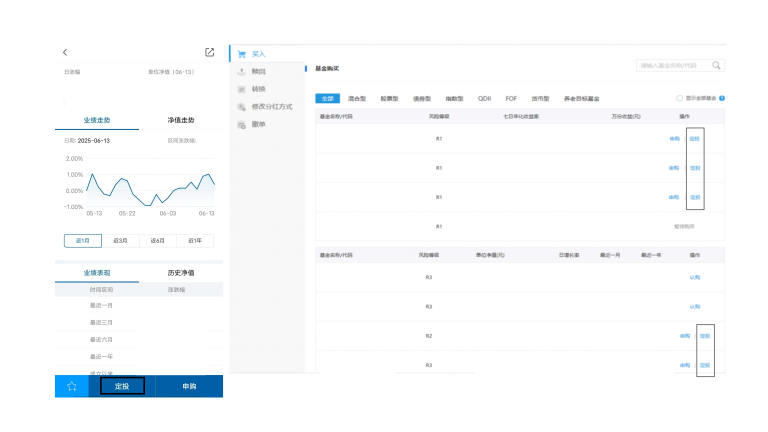Select the 近1月 chart period
The image size is (768, 432).
pyautogui.click(x=83, y=240)
